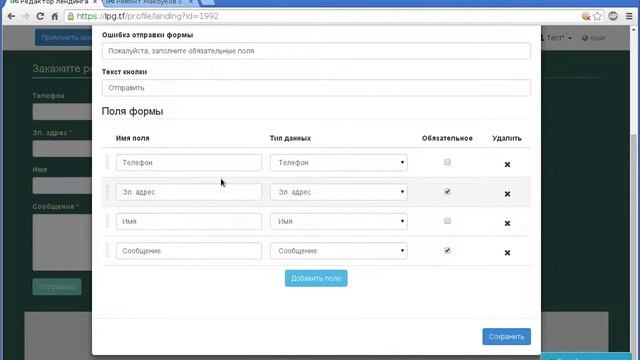The width and height of the screenshot is (640, 360).
Task: Close the Ремонт Макбуков browser tab
Action: pyautogui.click(x=191, y=2)
